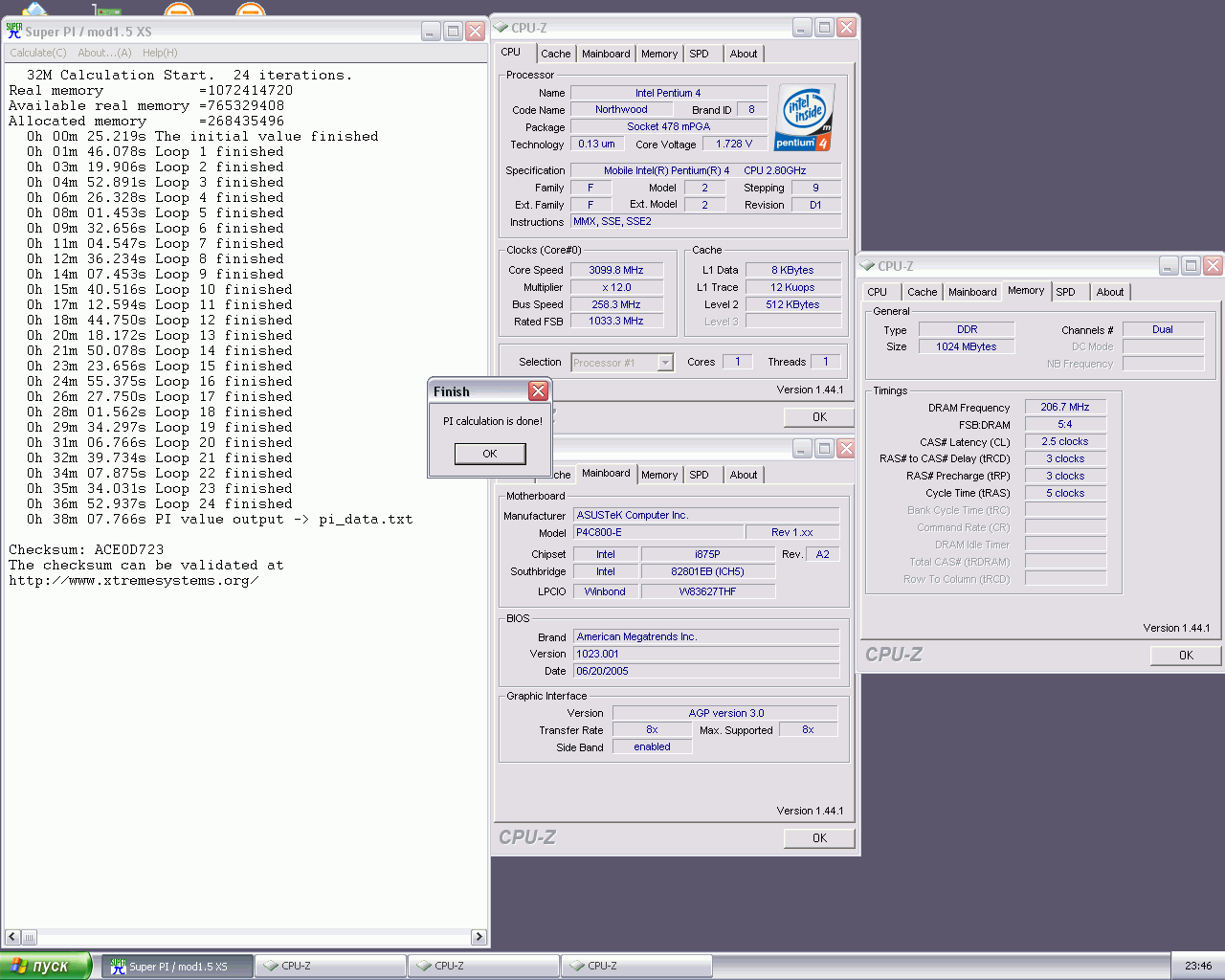Click the P4C800-E model field
This screenshot has width=1225, height=980.
[658, 532]
